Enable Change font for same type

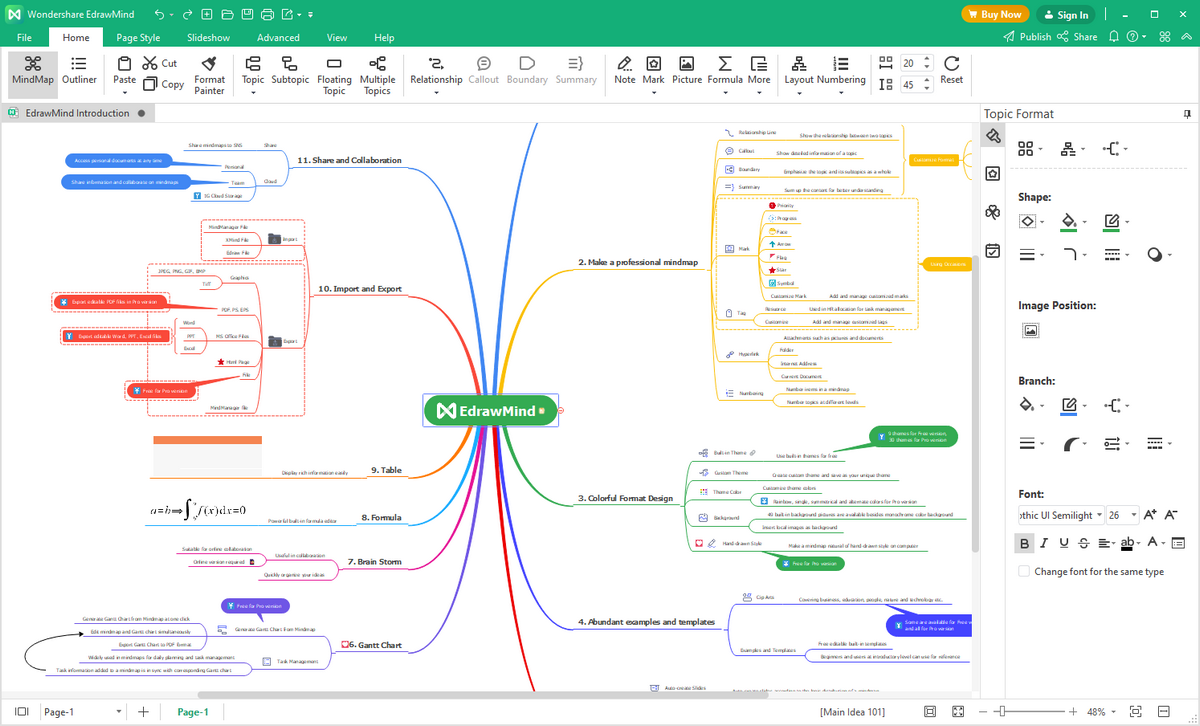[1024, 571]
